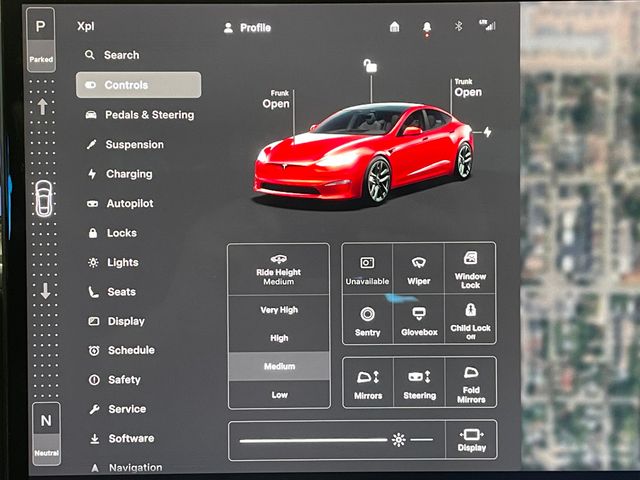Open the Wiper controls
The image size is (640, 480).
(x=419, y=269)
